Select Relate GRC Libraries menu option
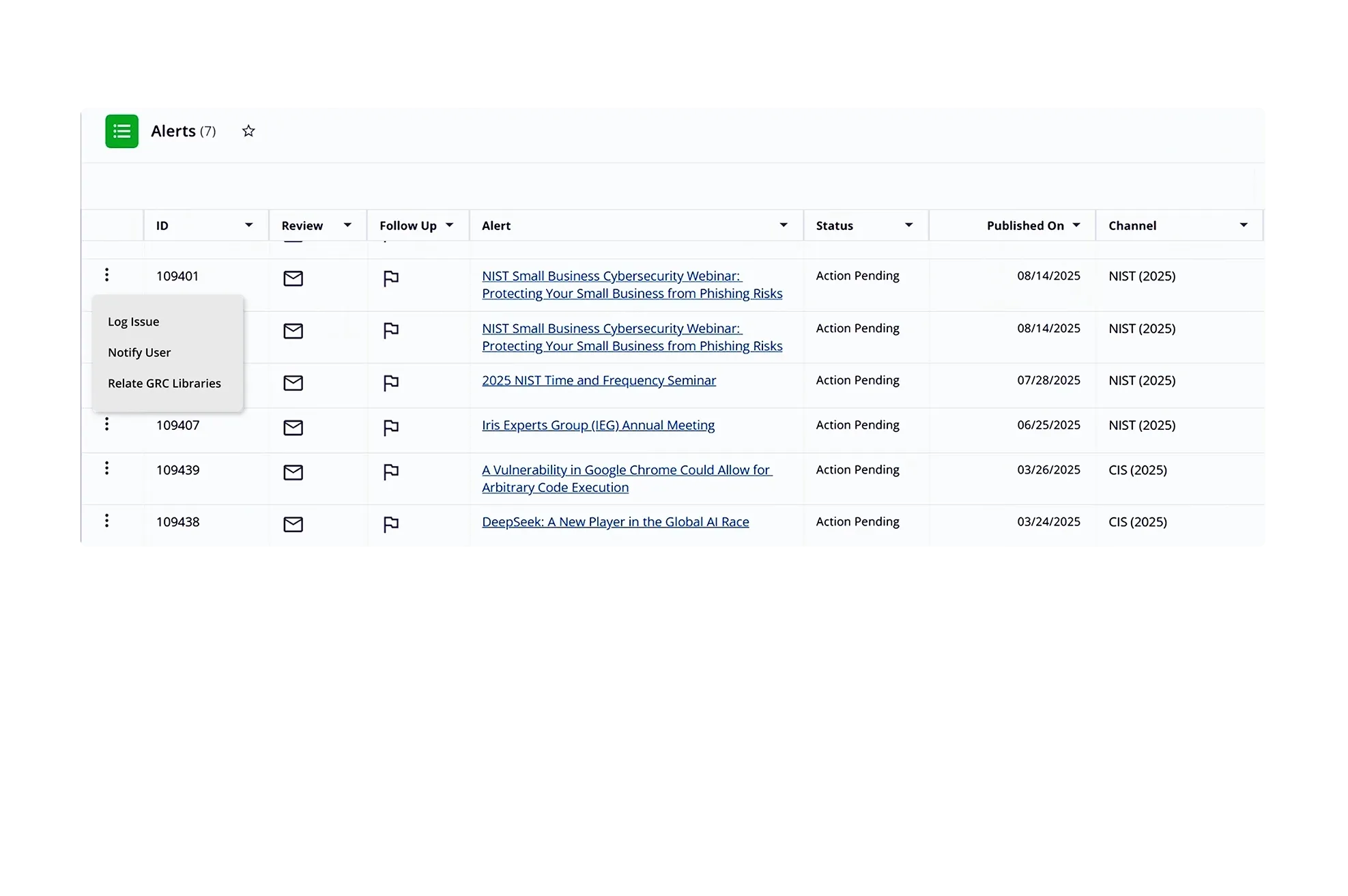The height and width of the screenshot is (896, 1348). [164, 384]
